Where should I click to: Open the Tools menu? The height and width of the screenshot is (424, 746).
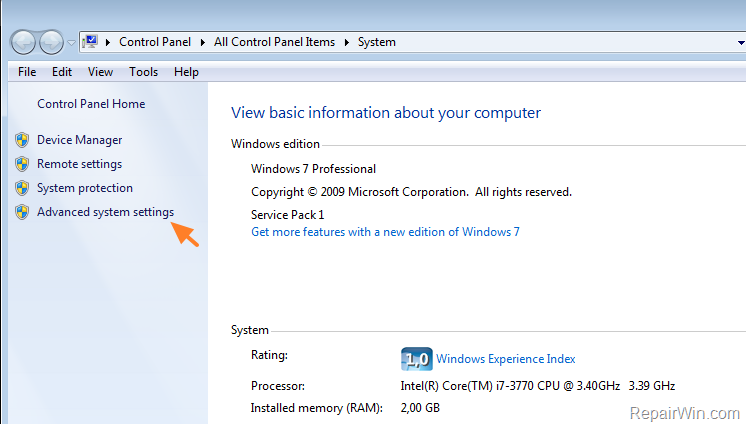coord(143,72)
